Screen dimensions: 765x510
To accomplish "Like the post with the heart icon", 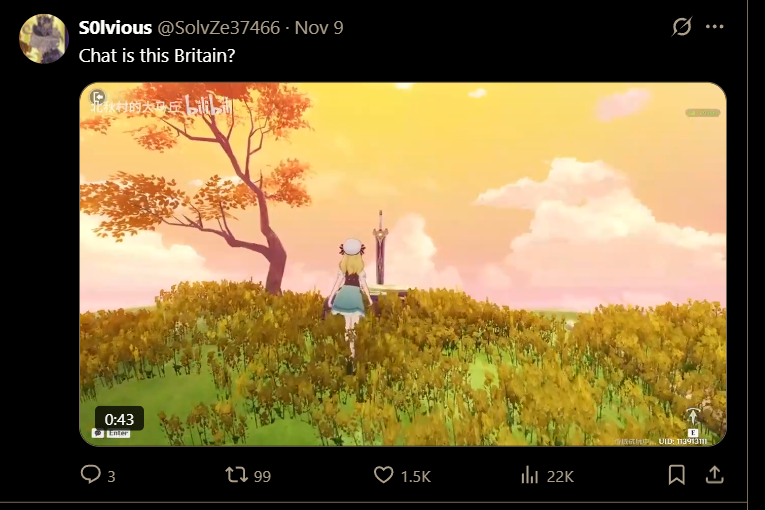I will pyautogui.click(x=383, y=474).
